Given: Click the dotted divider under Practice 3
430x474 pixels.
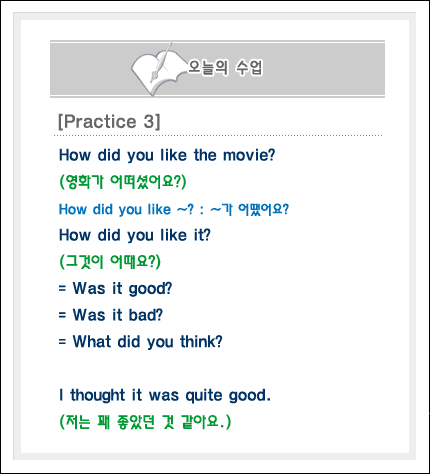Looking at the screenshot, I should tap(218, 136).
